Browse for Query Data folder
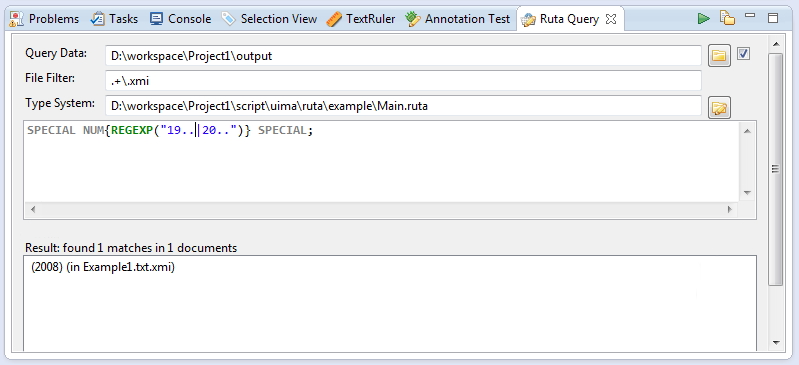Image resolution: width=799 pixels, height=365 pixels. point(719,56)
